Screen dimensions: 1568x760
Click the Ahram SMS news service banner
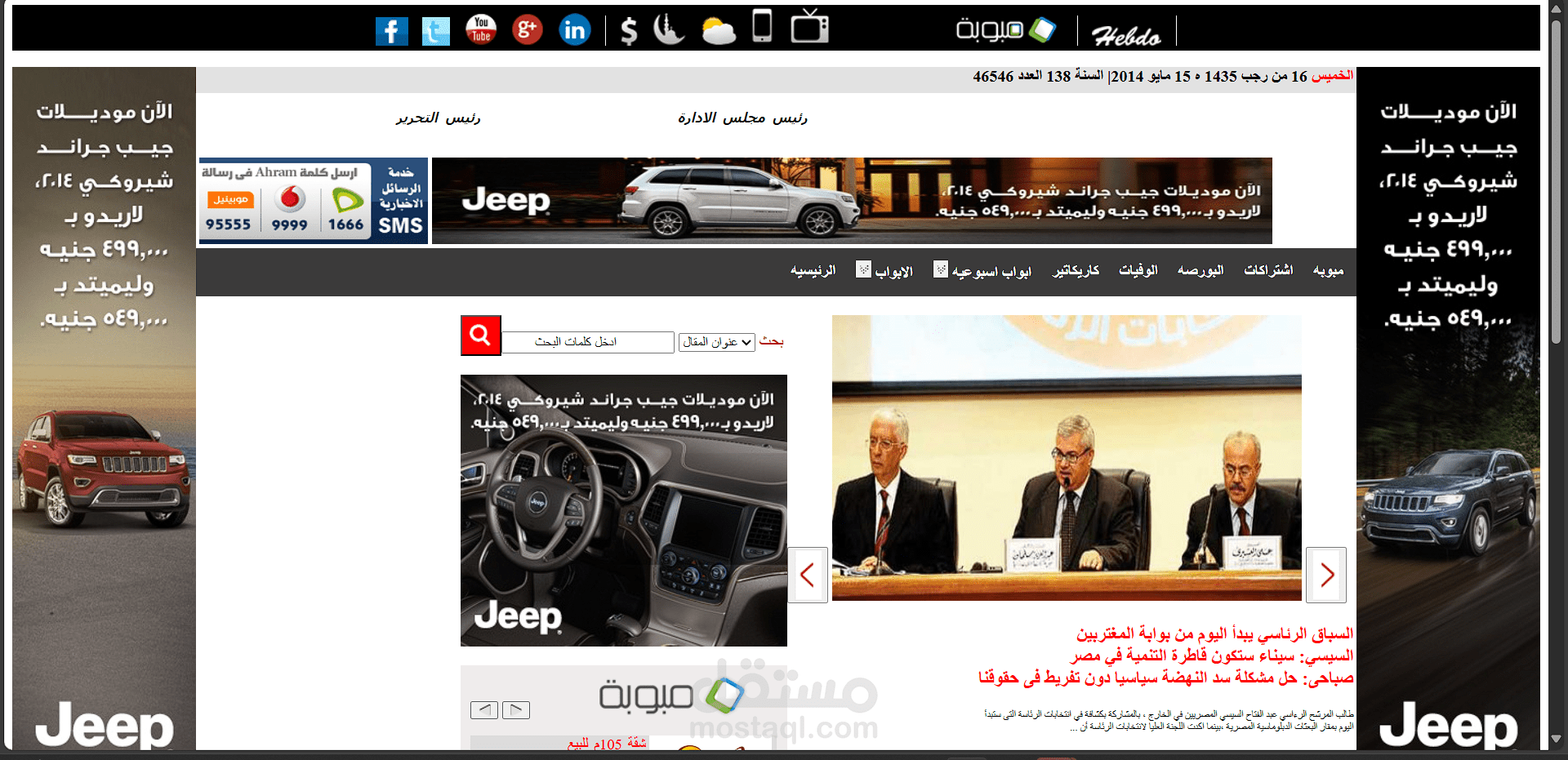tap(314, 201)
